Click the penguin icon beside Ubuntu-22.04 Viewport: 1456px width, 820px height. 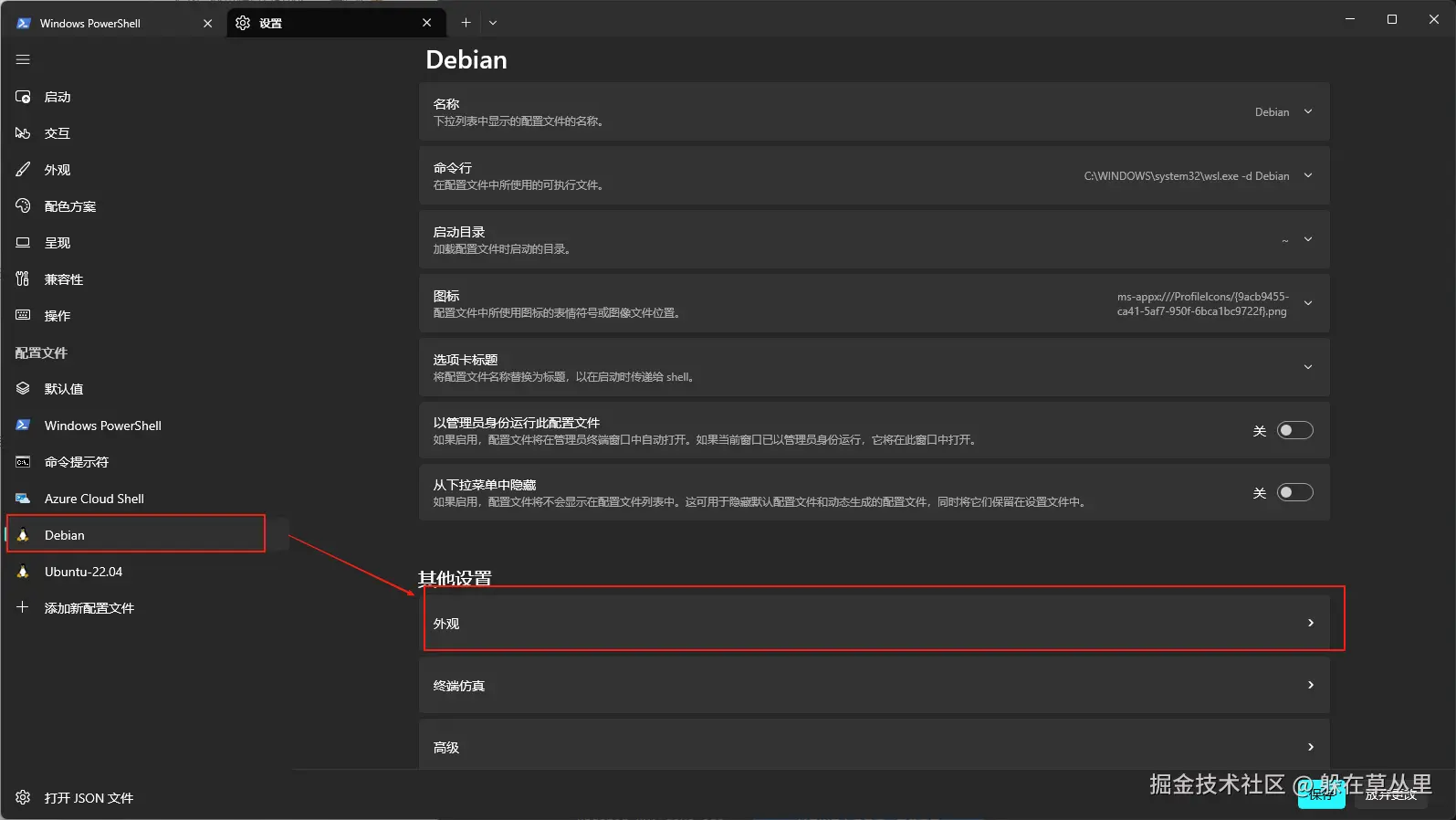[x=23, y=572]
